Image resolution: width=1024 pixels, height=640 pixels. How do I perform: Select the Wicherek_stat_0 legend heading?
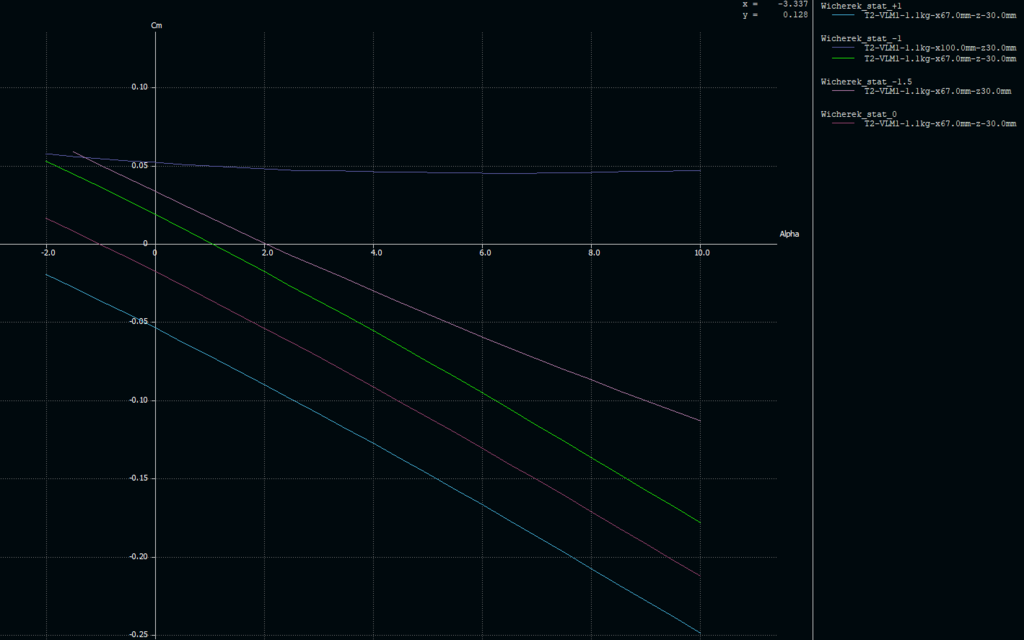tap(858, 114)
